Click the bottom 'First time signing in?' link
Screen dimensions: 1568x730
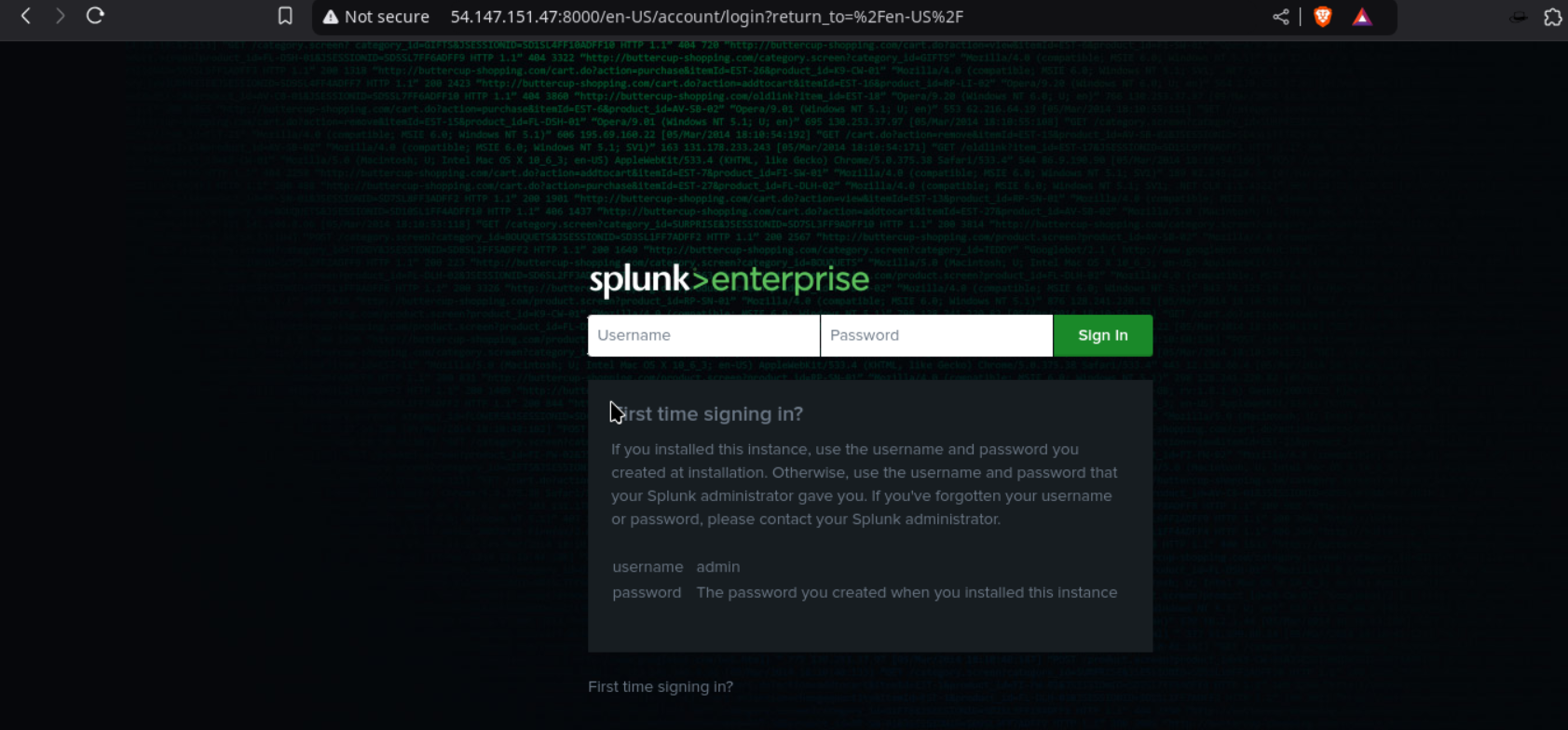660,686
